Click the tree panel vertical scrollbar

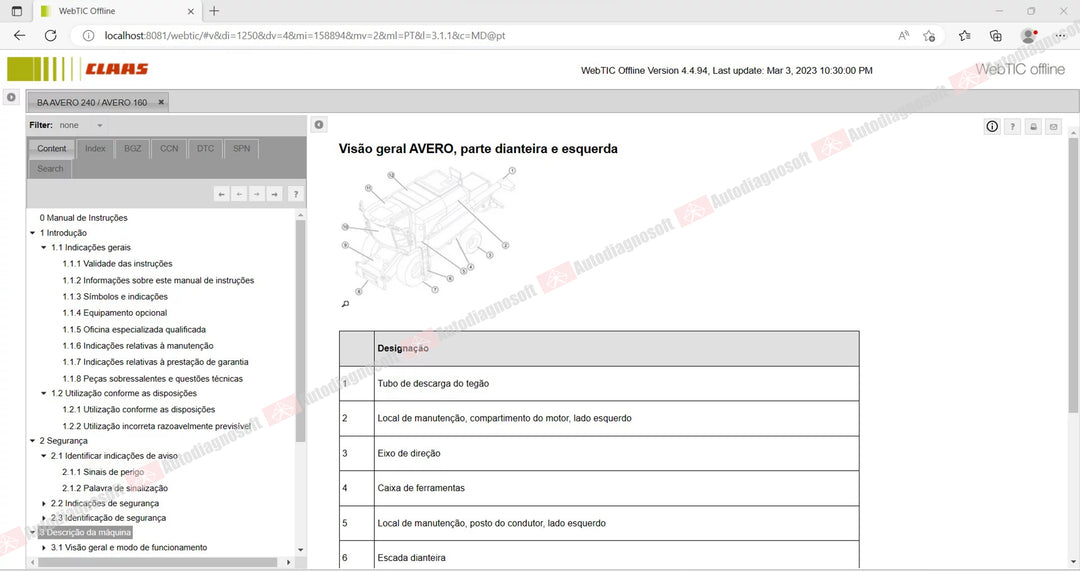300,331
